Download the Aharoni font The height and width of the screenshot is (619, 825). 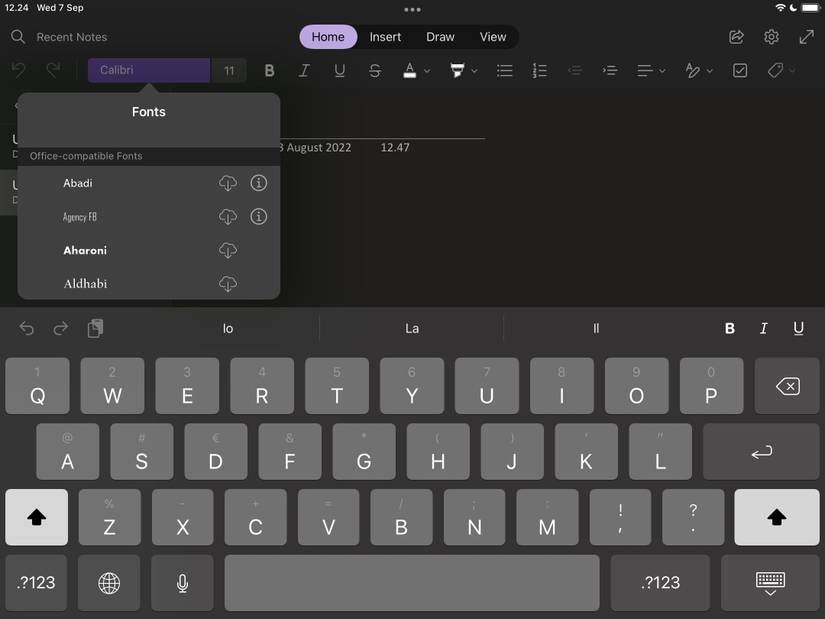(x=228, y=250)
